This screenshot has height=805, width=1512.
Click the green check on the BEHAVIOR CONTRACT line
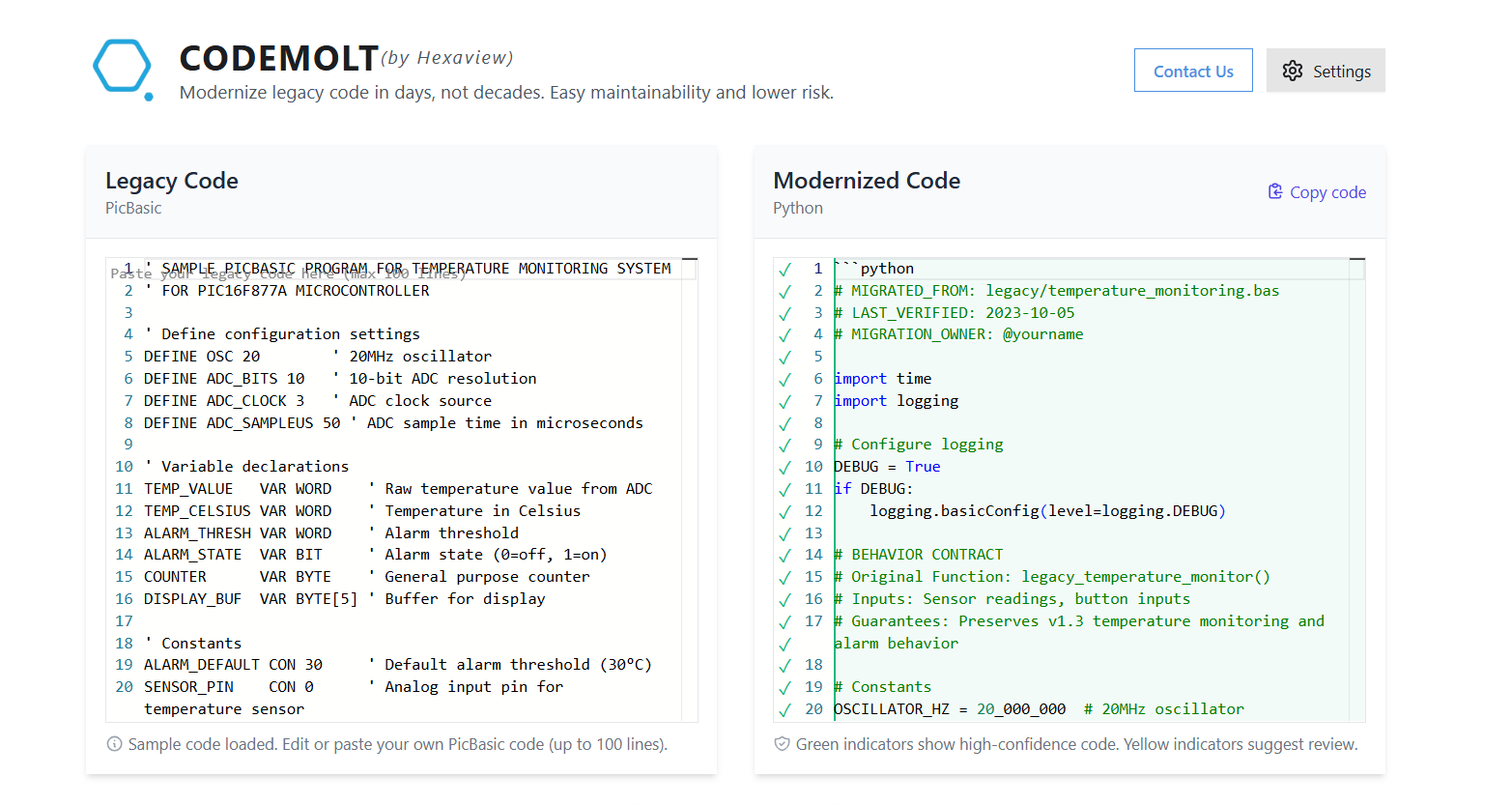point(785,554)
